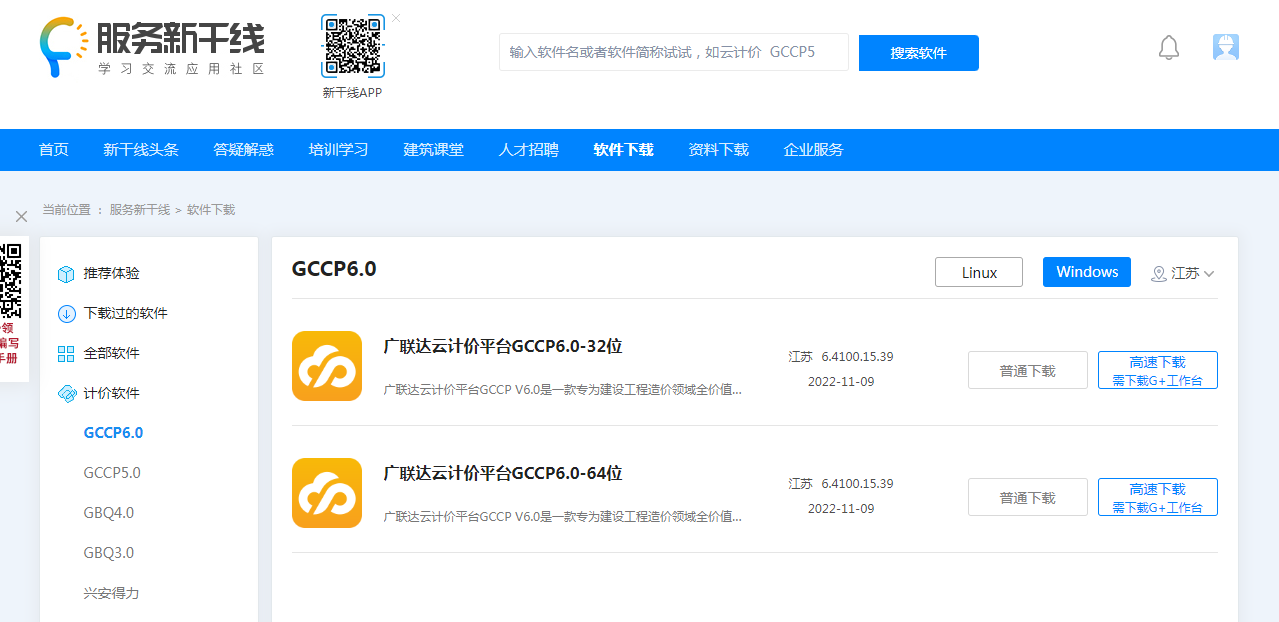Click the grid icon beside 全部软件
Screen dimensions: 1279x622
[x=66, y=354]
